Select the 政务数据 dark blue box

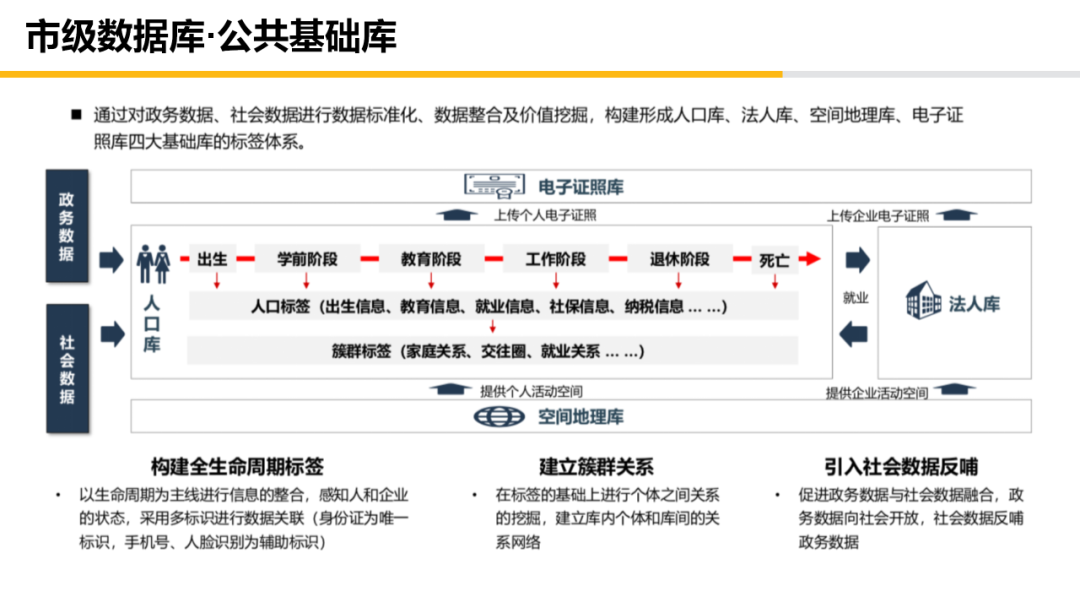[x=67, y=226]
